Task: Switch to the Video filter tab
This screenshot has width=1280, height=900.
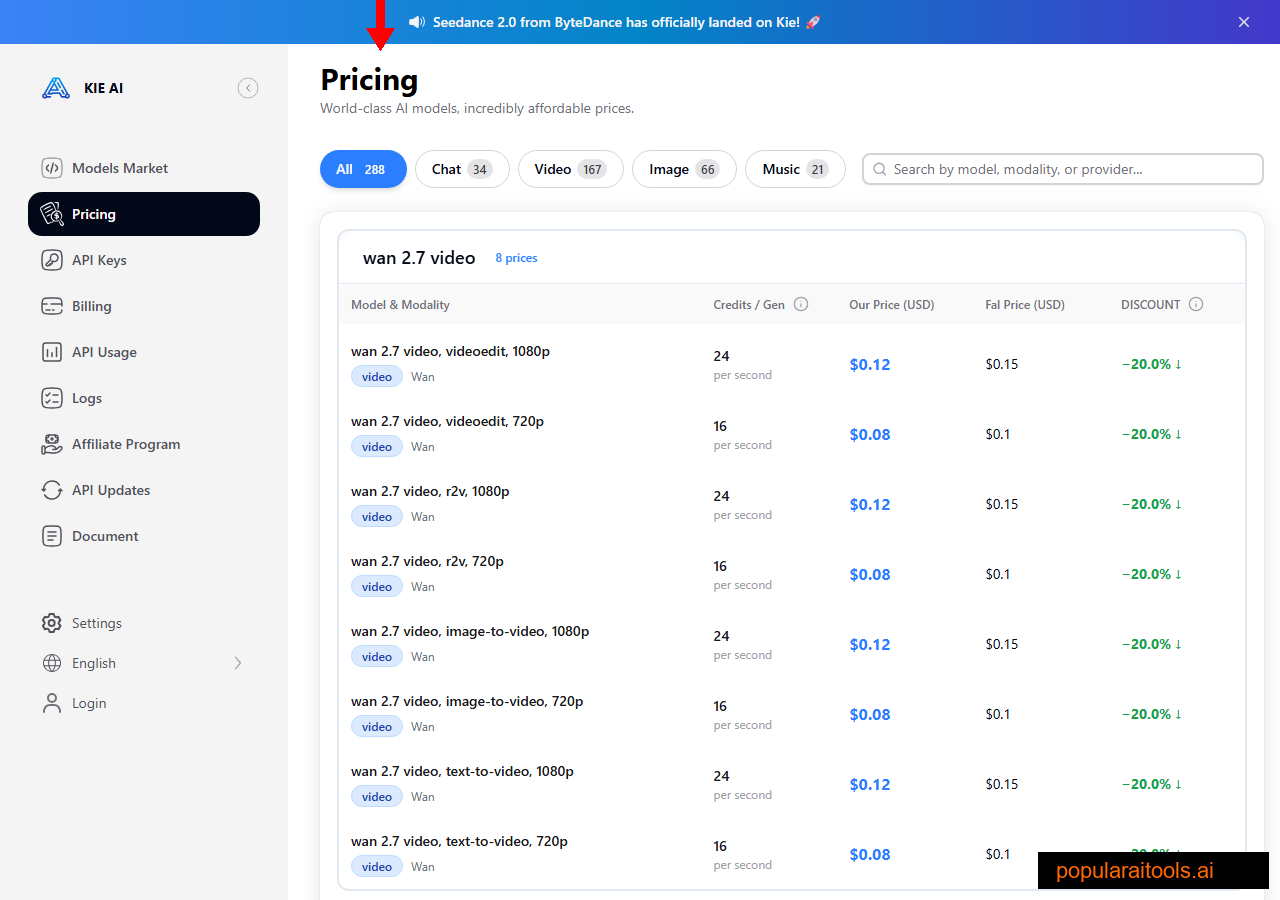Action: coord(570,169)
